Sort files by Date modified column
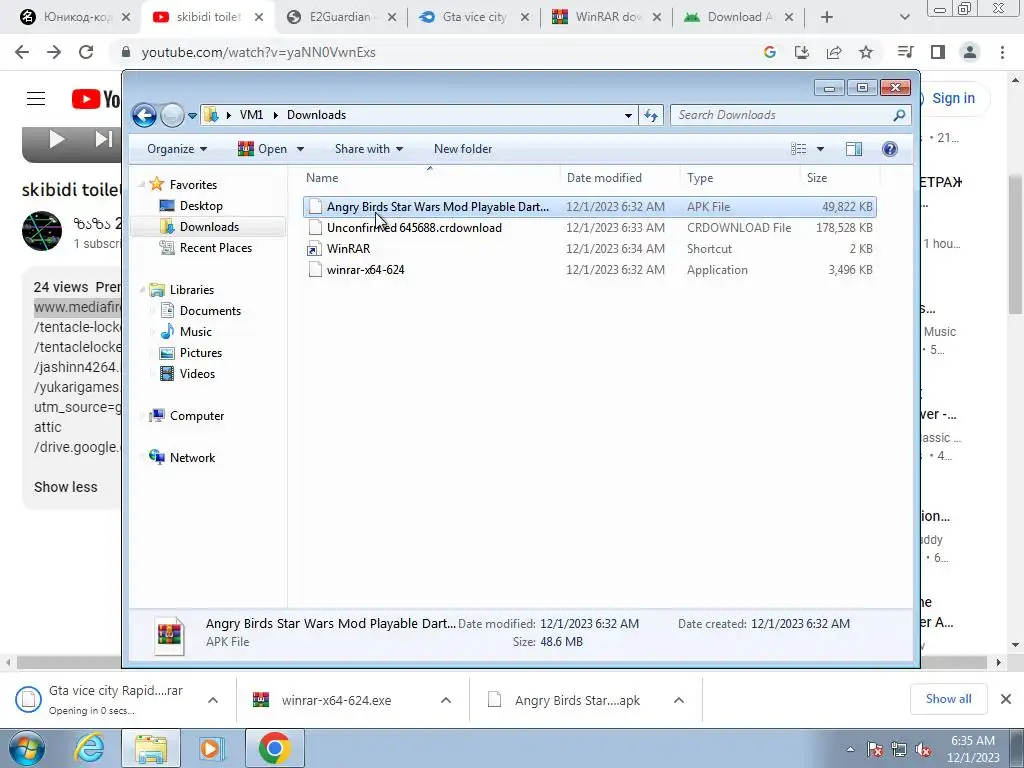 [620, 178]
